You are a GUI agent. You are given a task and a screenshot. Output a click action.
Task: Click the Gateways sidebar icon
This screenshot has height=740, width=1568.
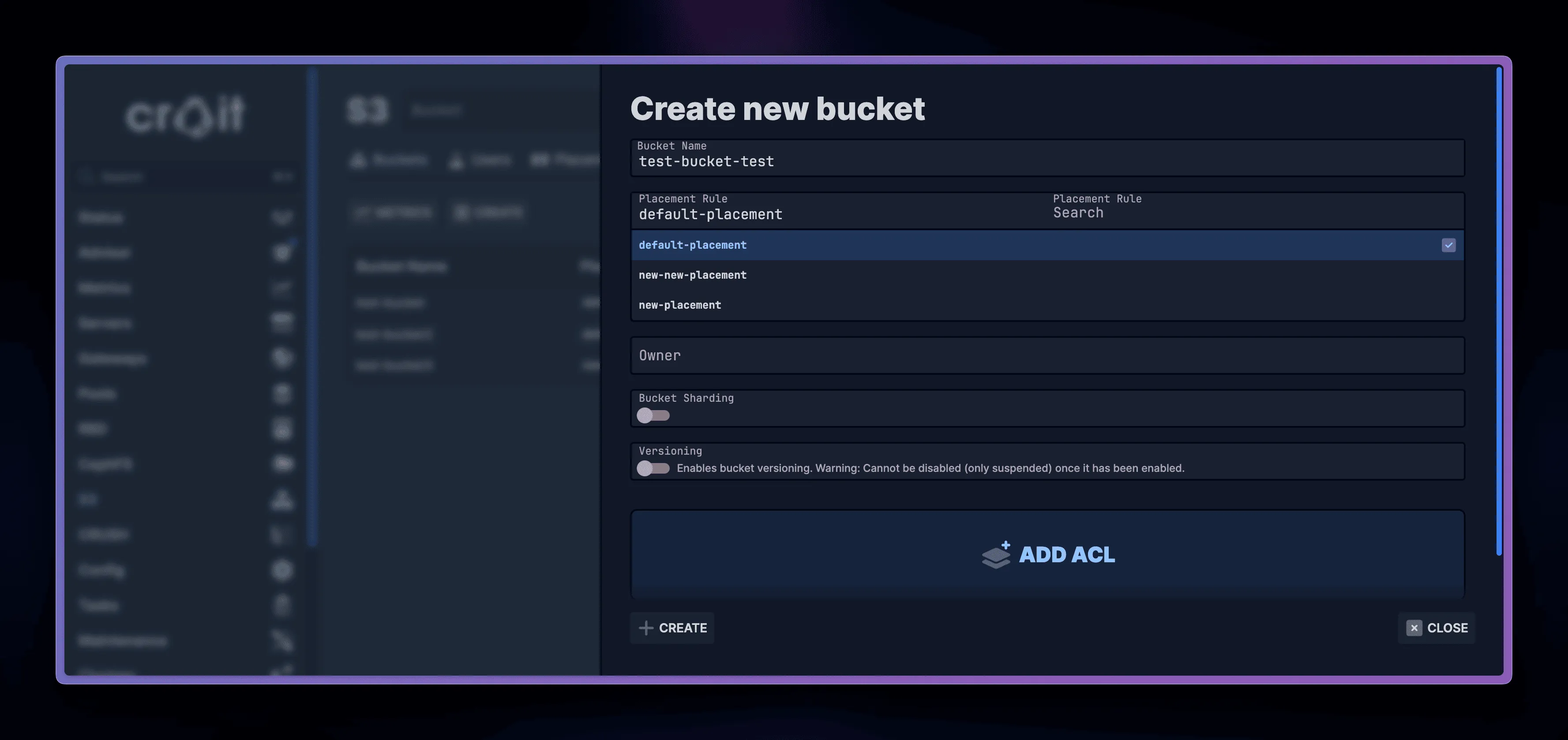point(282,358)
